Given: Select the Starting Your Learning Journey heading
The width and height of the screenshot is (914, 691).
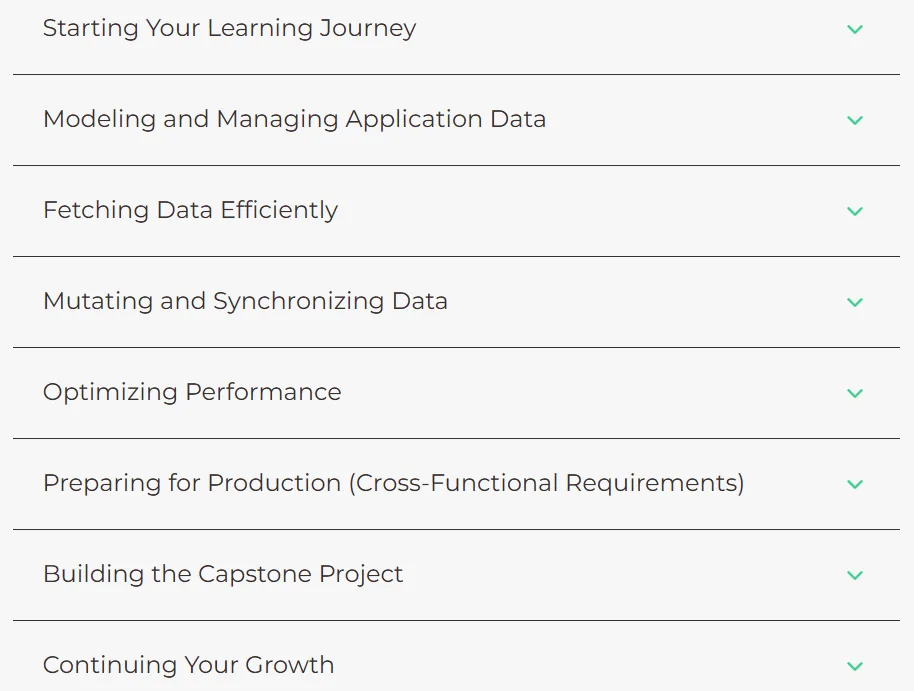Looking at the screenshot, I should click(x=230, y=29).
